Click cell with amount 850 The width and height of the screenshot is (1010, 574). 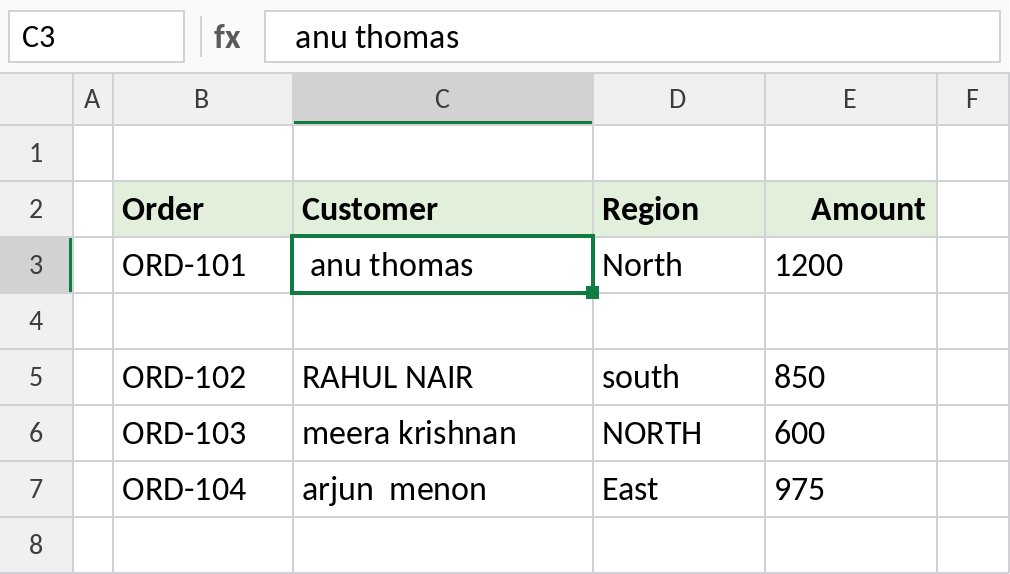851,378
